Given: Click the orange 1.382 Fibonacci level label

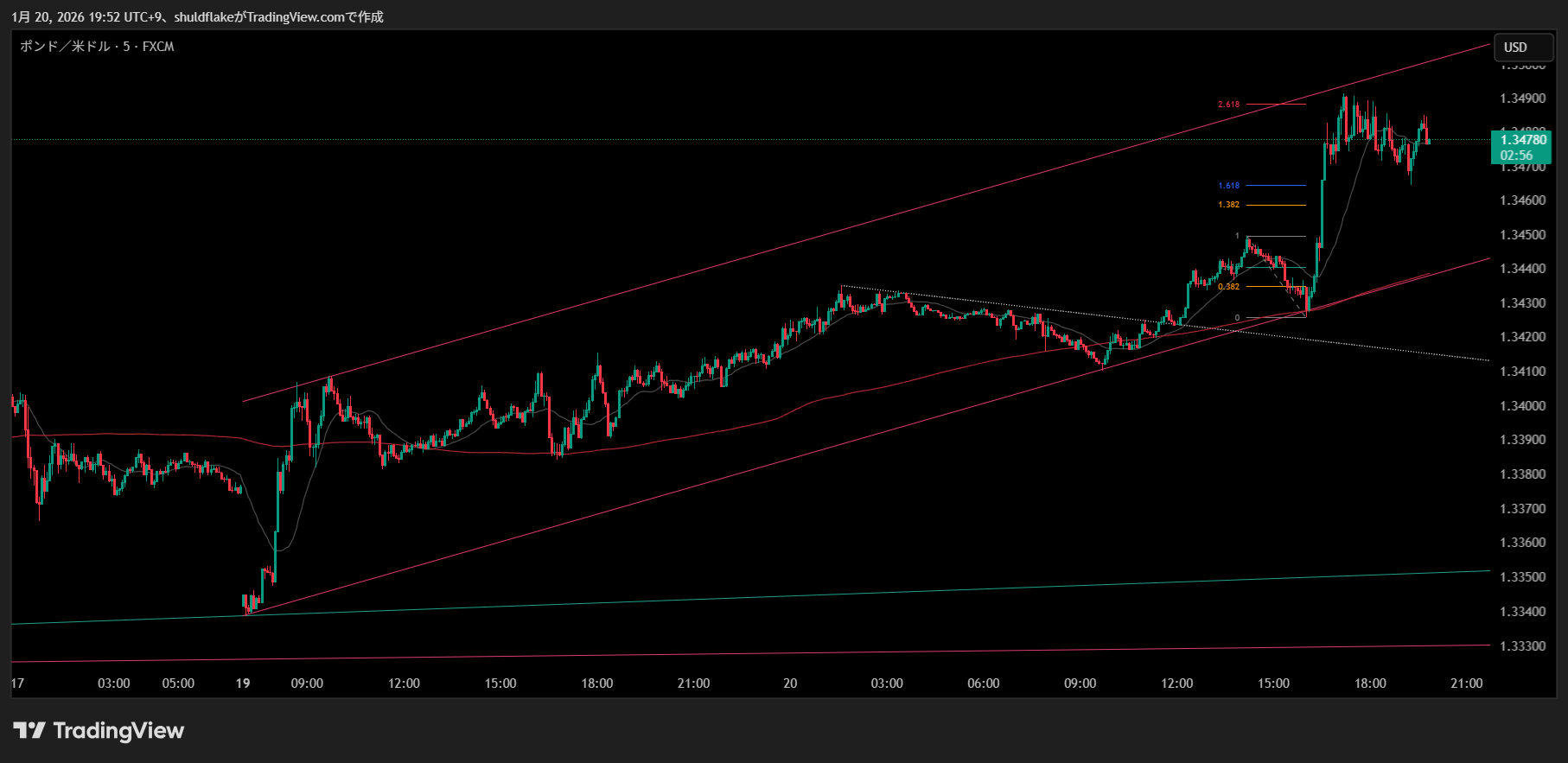Looking at the screenshot, I should [1228, 205].
